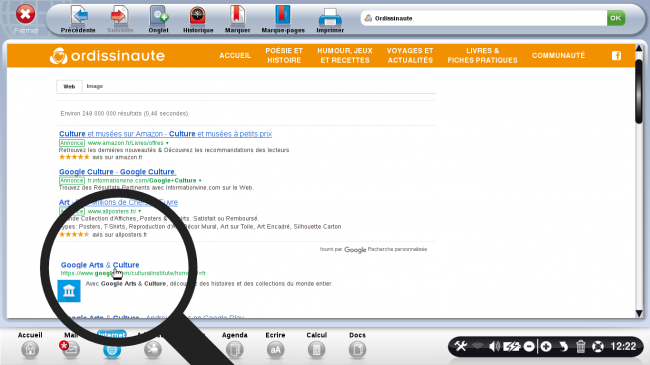The width and height of the screenshot is (650, 365).
Task: Open the Mail envelope icon in the dock
Action: (70, 350)
